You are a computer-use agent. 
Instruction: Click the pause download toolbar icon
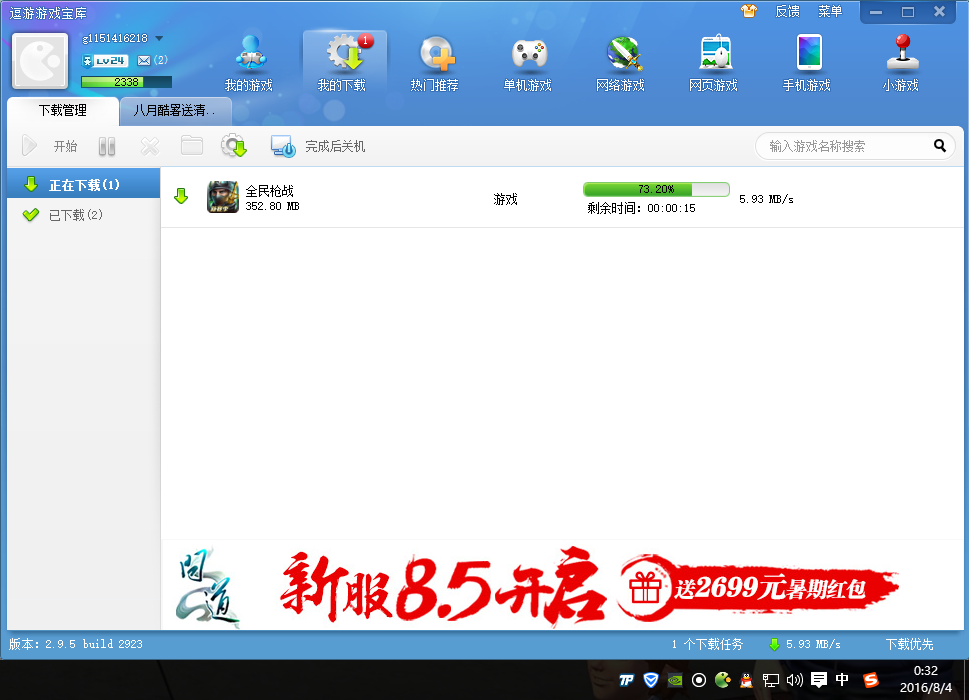tap(107, 146)
